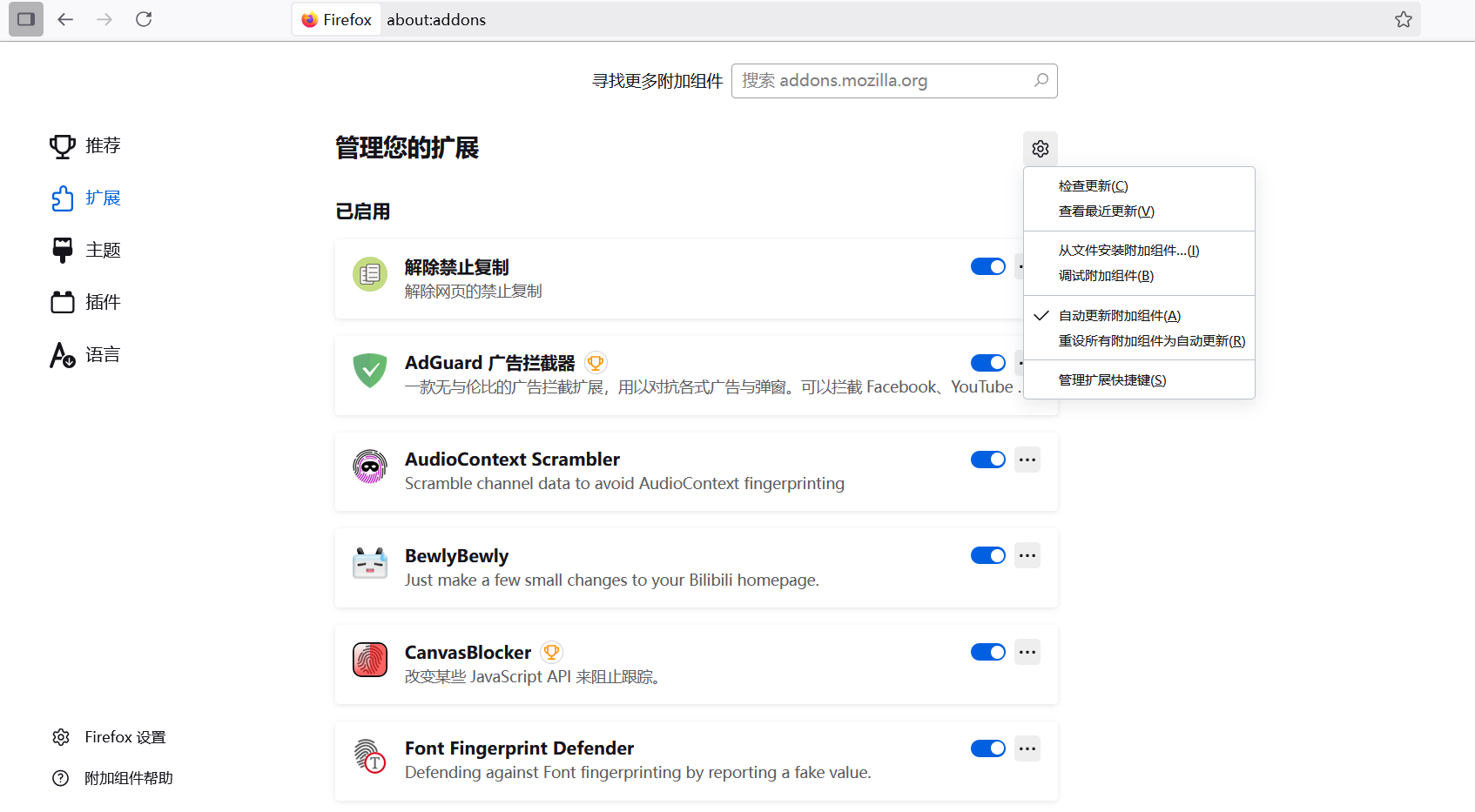Uncheck 自动更新附加组件 in the menu
The height and width of the screenshot is (812, 1475).
[1119, 315]
